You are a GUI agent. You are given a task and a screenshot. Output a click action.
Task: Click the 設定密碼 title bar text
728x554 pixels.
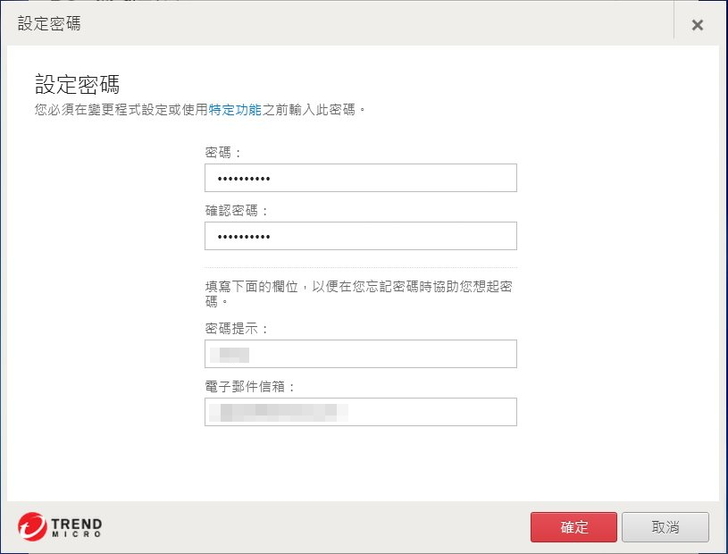pos(49,24)
